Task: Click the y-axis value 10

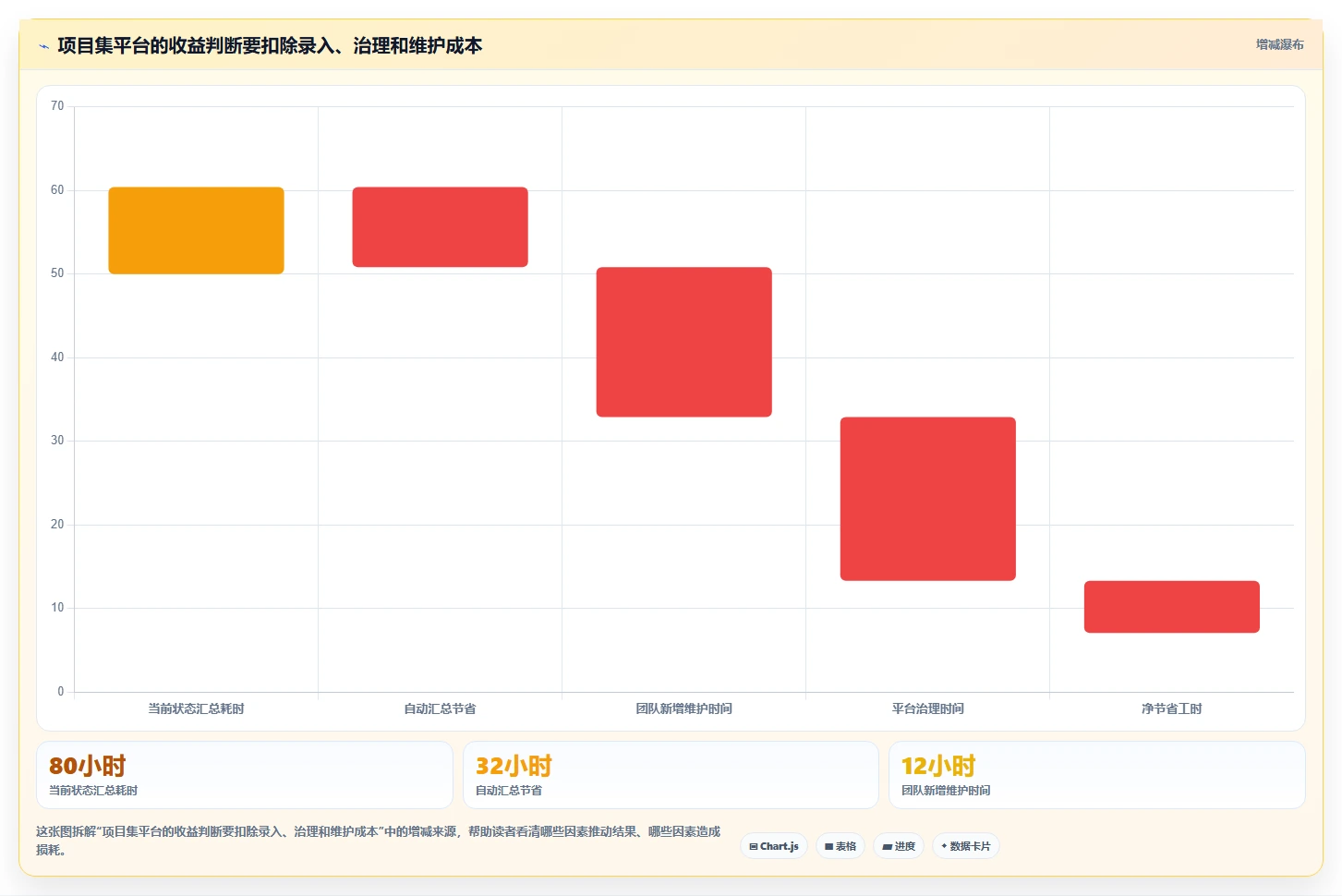Action: (57, 608)
